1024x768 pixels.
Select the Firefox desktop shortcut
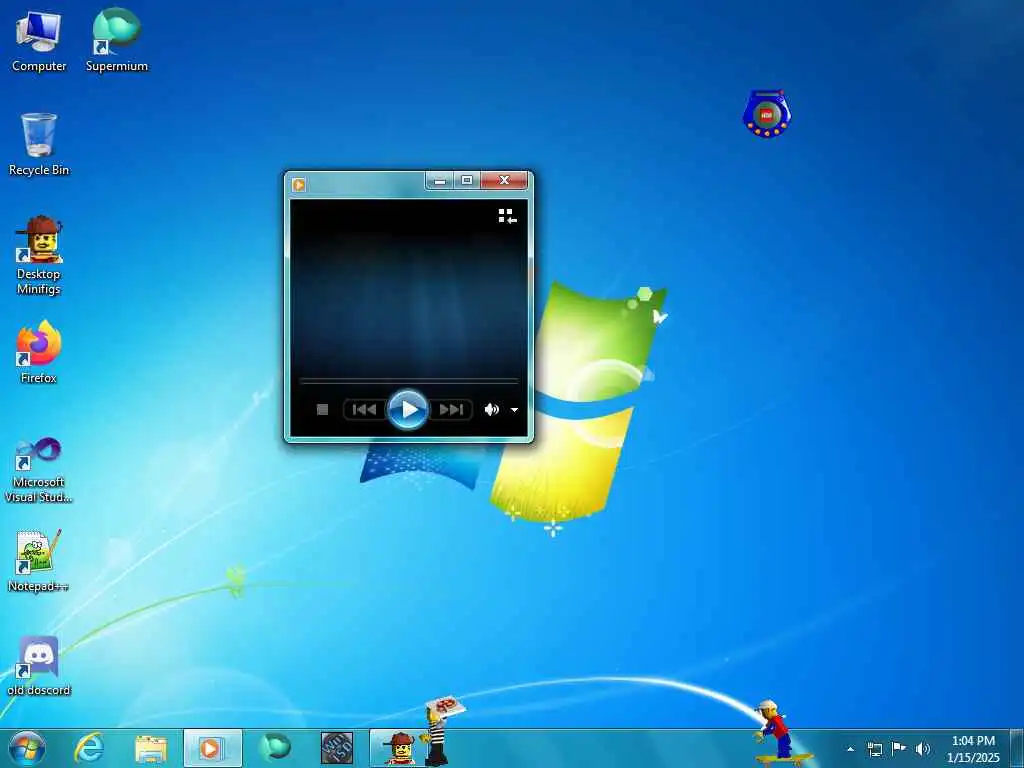pyautogui.click(x=39, y=353)
